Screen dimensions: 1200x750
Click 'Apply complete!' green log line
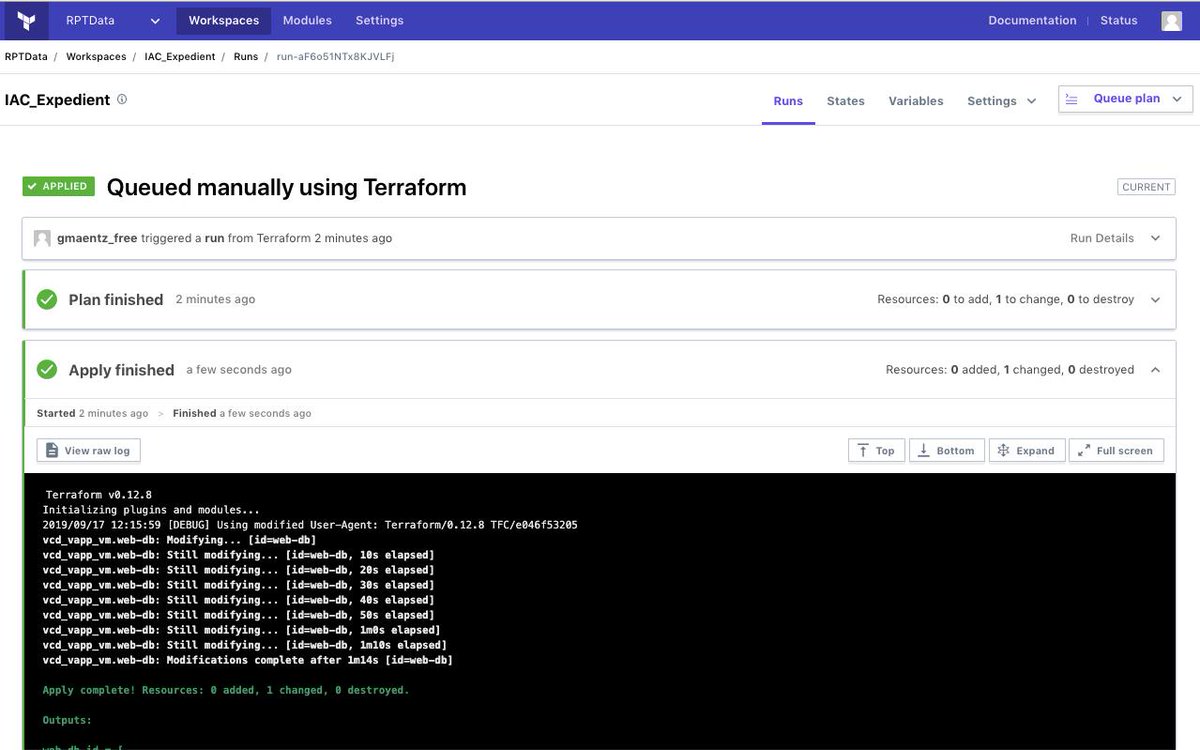(226, 690)
